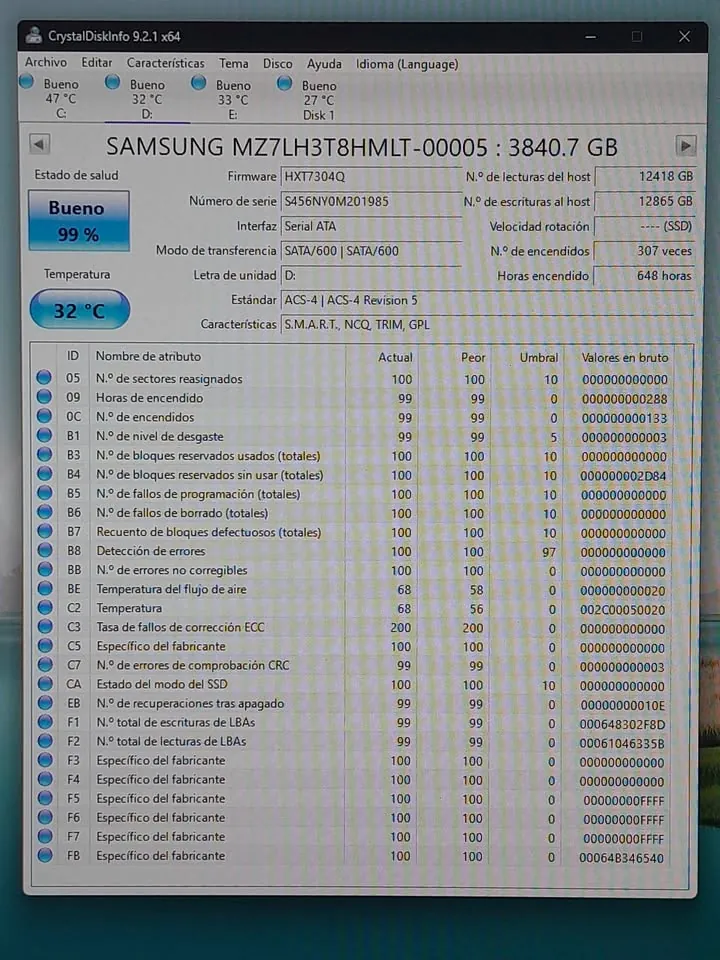Click the drive title SAMSUNG MZ7LH3T8HMLT-00005
720x960 pixels.
pos(361,147)
